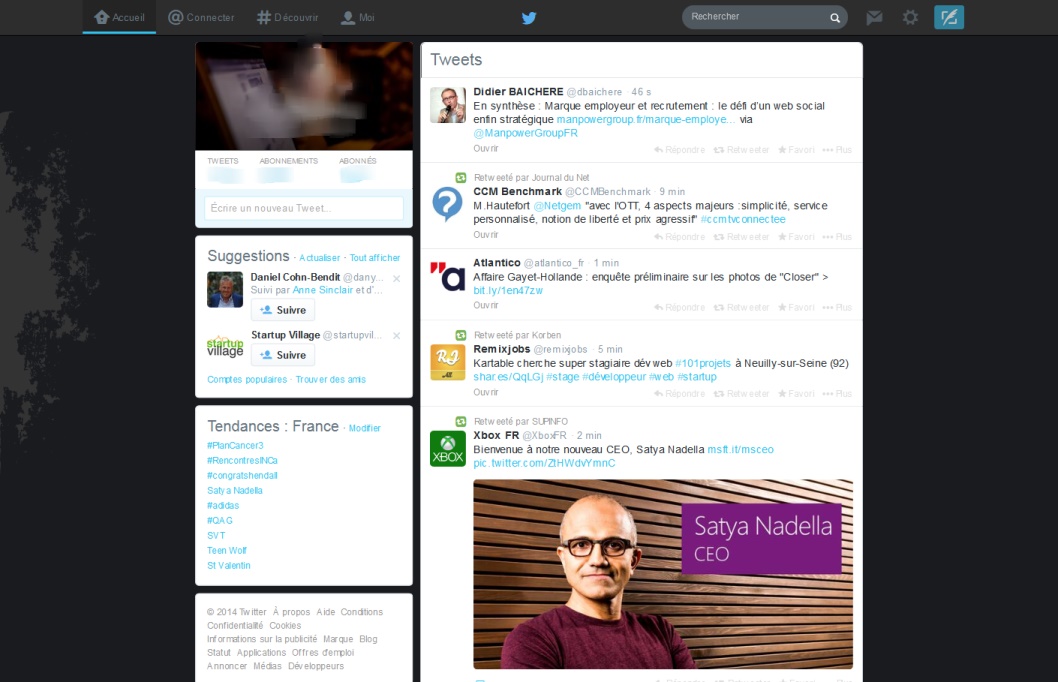The image size is (1058, 682).
Task: Open Didier BAICHERE's profile picture
Action: tap(448, 105)
